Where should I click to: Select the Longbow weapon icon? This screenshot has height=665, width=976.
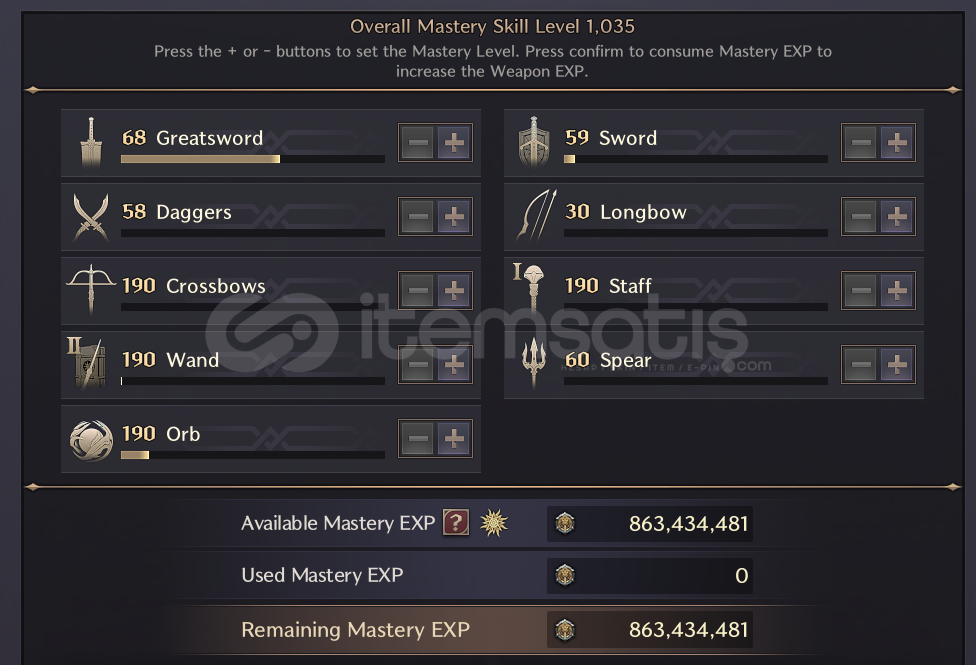click(x=534, y=217)
